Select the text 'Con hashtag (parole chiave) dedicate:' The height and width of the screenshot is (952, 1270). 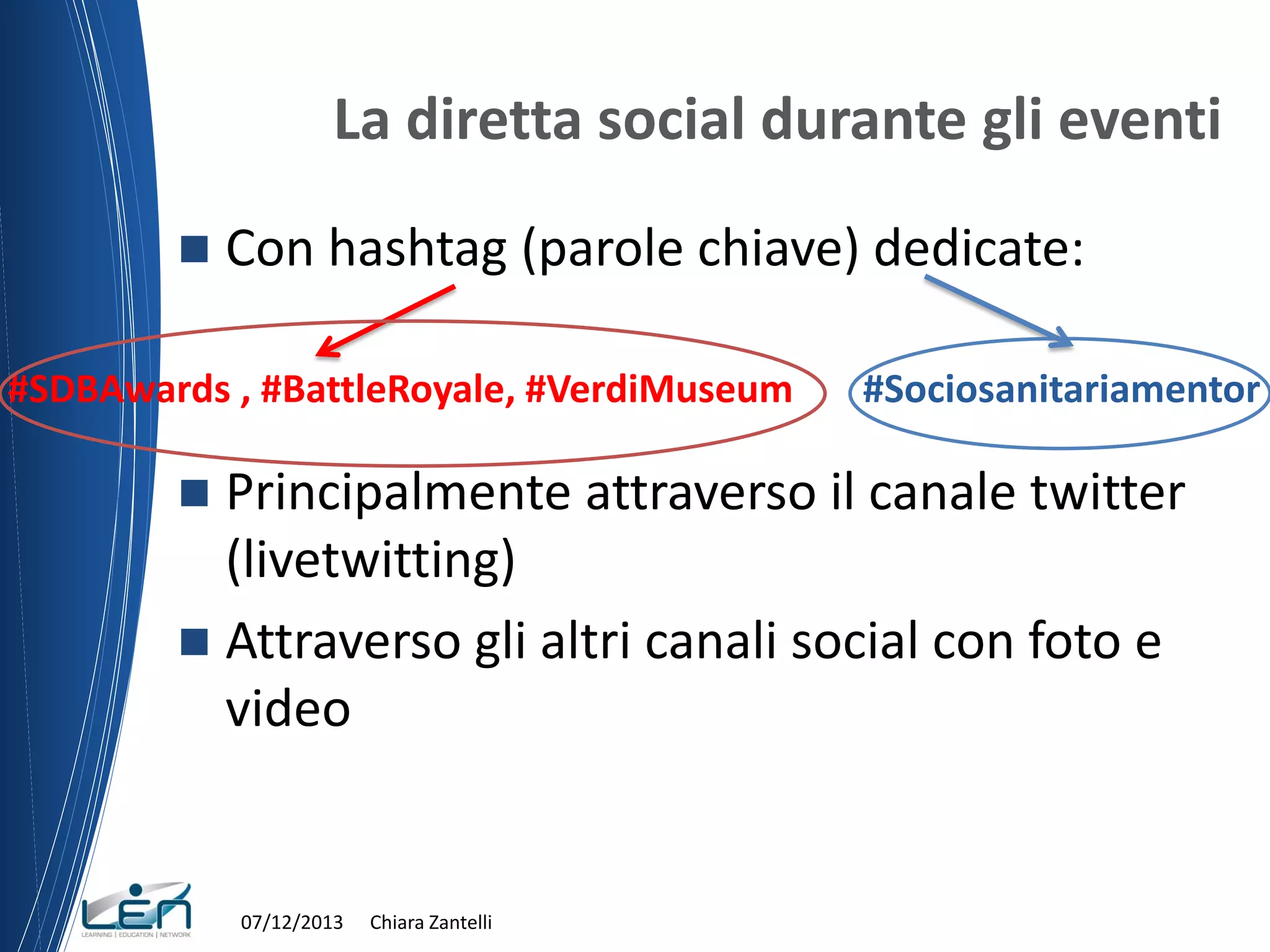655,249
